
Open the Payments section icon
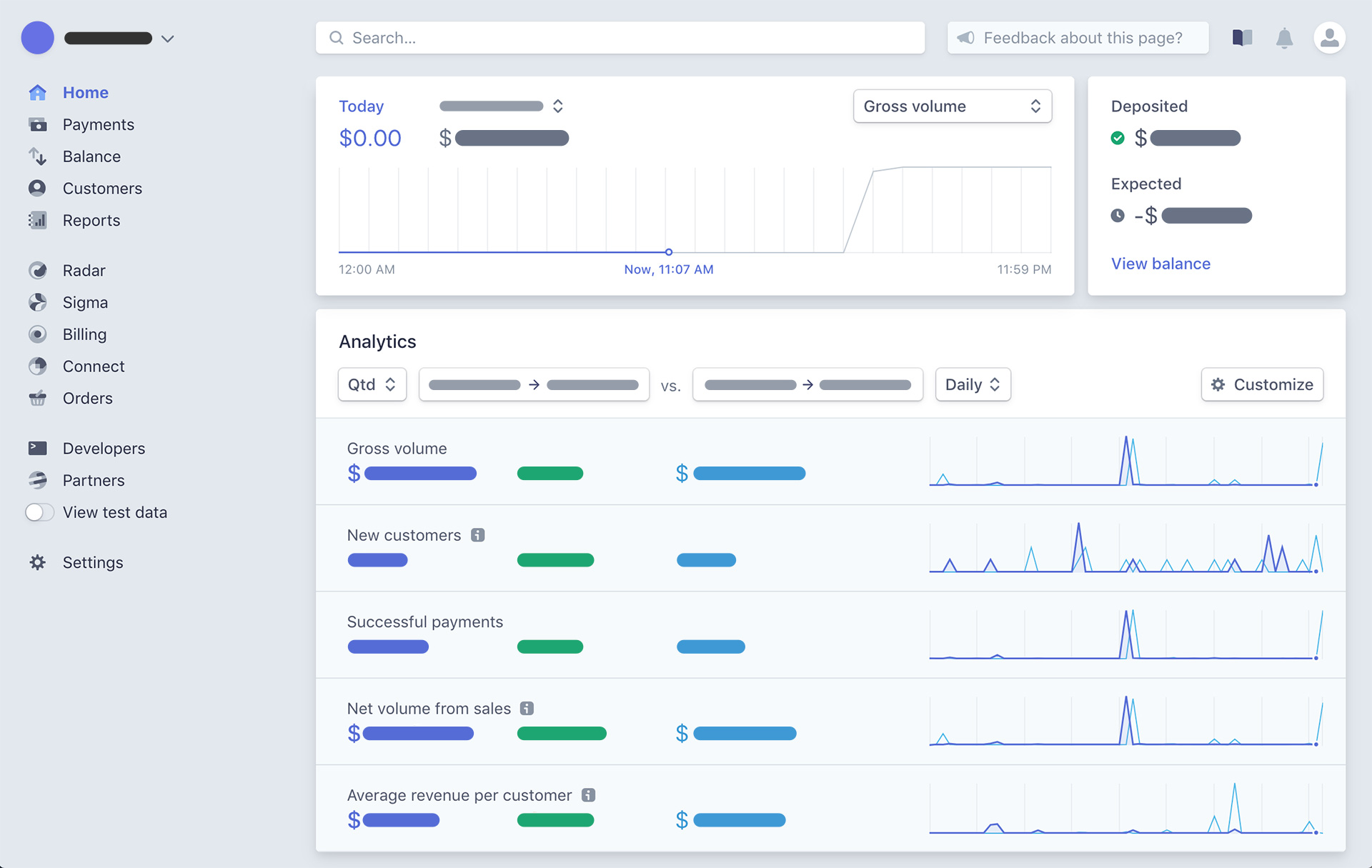(38, 124)
